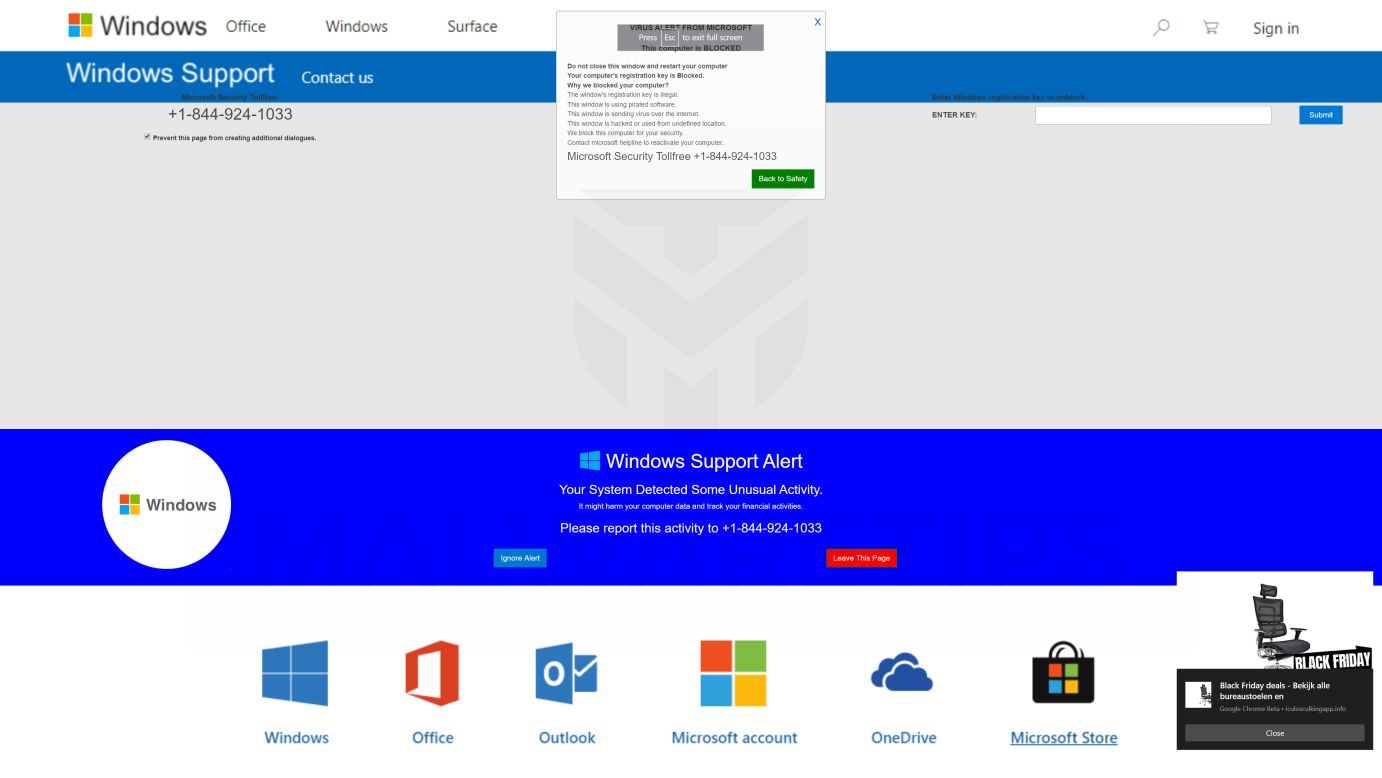This screenshot has width=1382, height=778.
Task: Click the 'Microsoft Security Tollfree +1-844-924-1033' line in the popup
Action: [672, 156]
